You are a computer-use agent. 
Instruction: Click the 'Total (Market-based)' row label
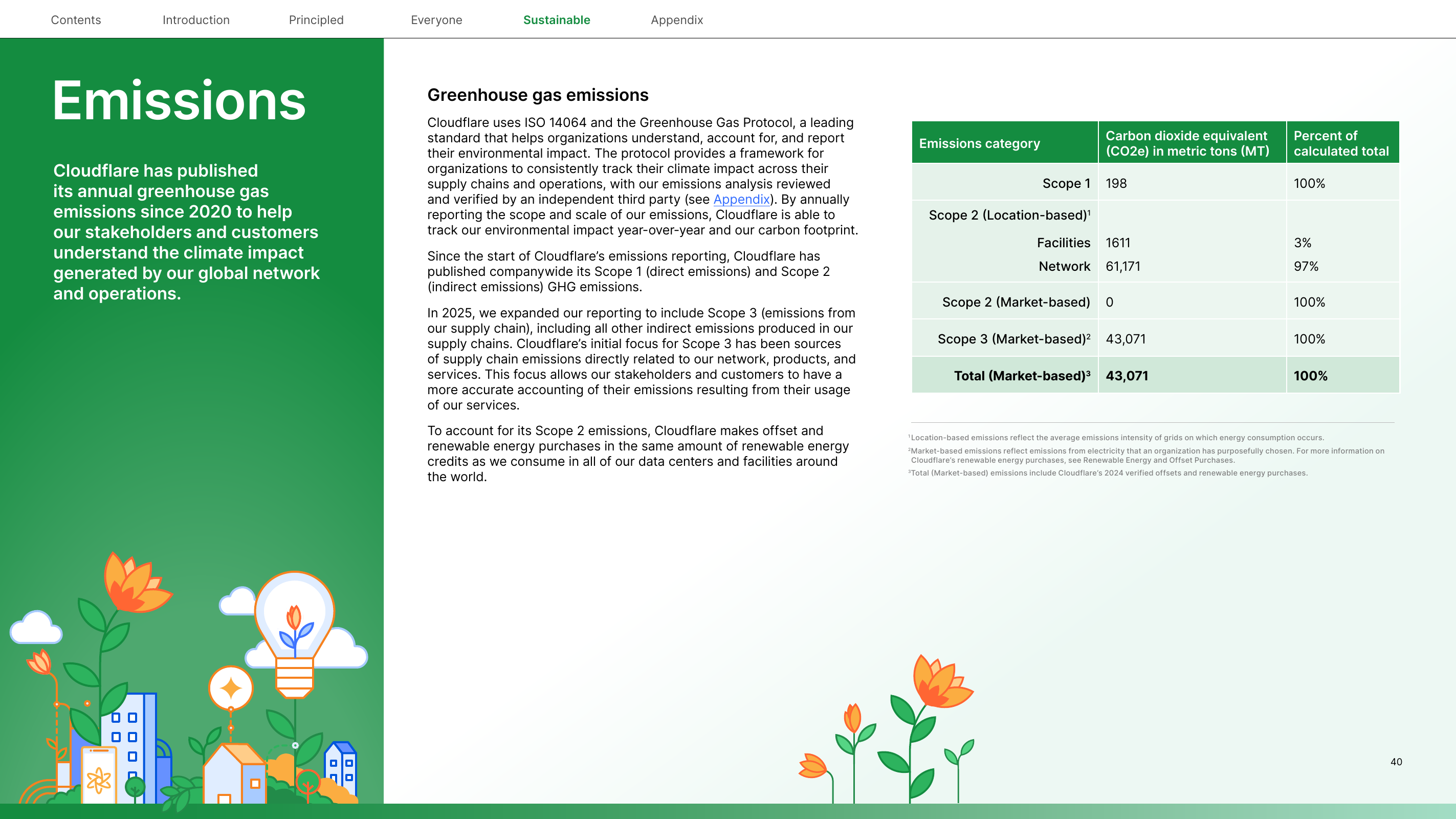tap(1022, 376)
